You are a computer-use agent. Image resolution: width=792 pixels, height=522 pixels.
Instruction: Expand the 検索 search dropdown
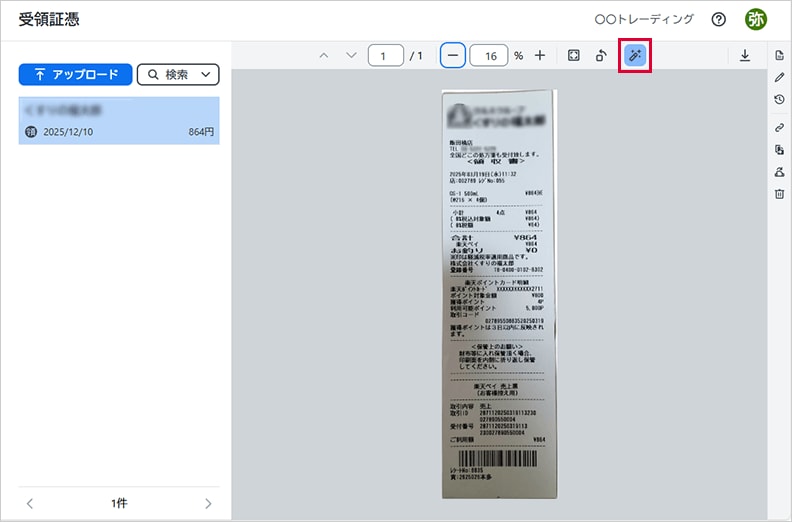tap(178, 74)
